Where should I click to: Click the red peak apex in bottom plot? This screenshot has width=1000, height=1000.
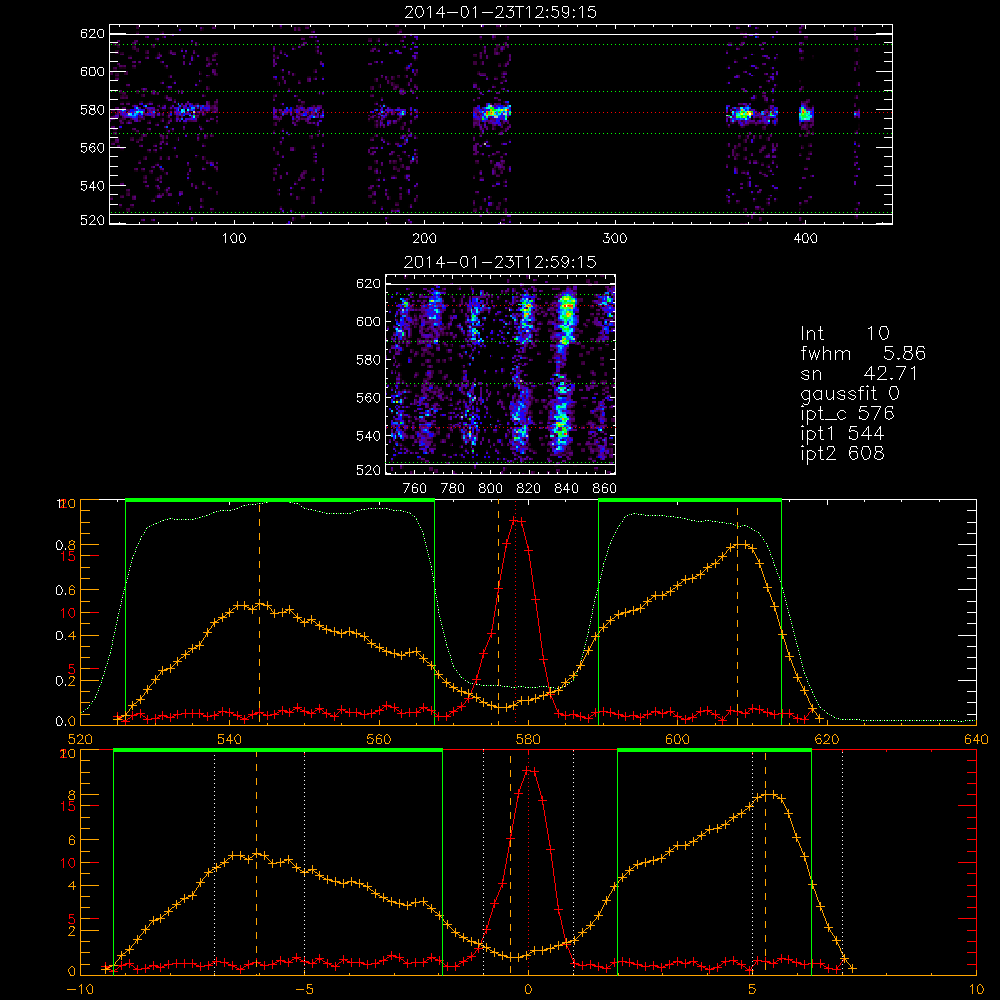pos(529,770)
